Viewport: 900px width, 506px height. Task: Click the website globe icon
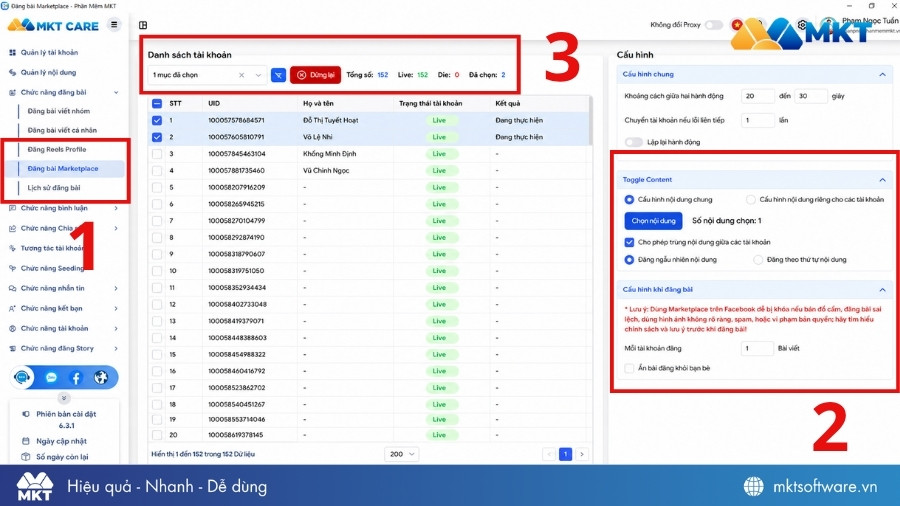coord(101,377)
